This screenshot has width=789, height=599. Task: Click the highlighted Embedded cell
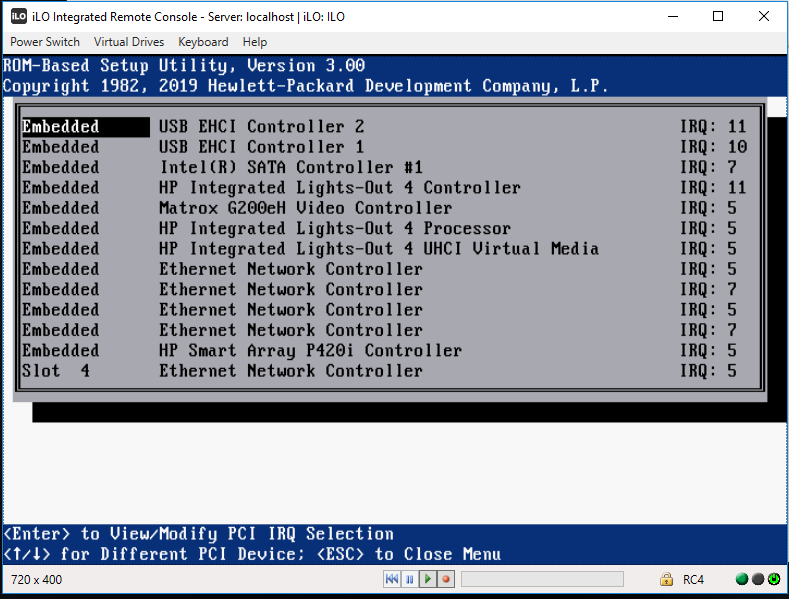(86, 127)
